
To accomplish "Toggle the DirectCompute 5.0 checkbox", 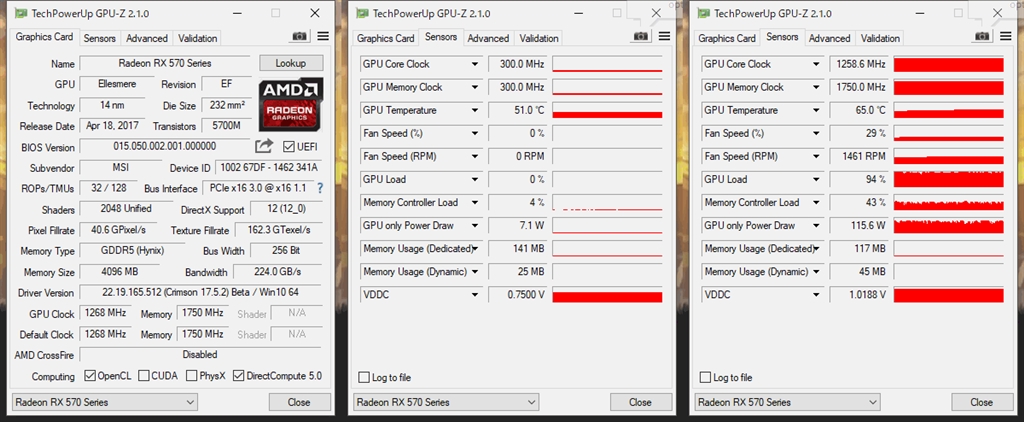I will tap(238, 376).
